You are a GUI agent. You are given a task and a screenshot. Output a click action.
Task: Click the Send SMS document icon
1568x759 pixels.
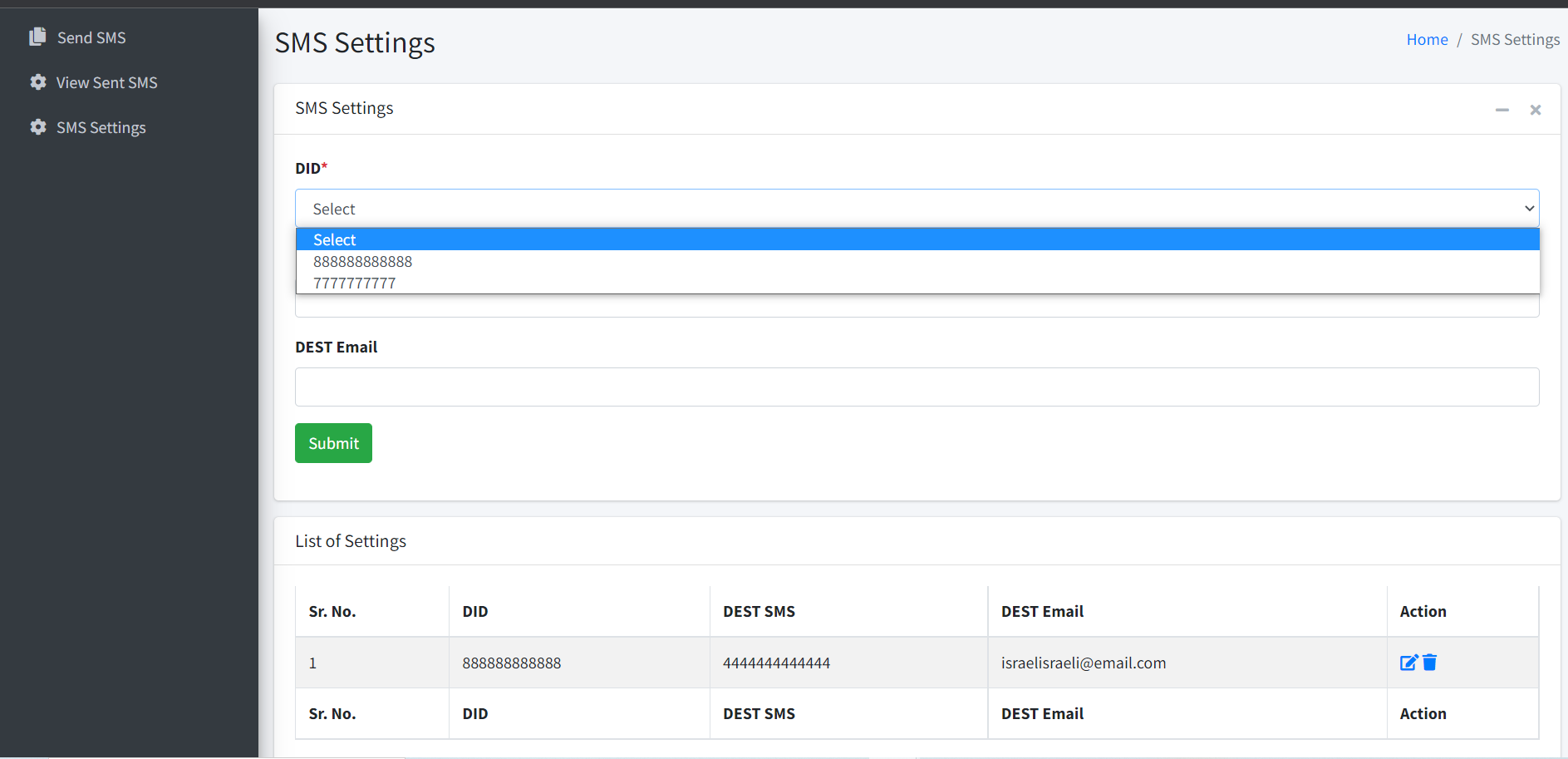pos(37,37)
